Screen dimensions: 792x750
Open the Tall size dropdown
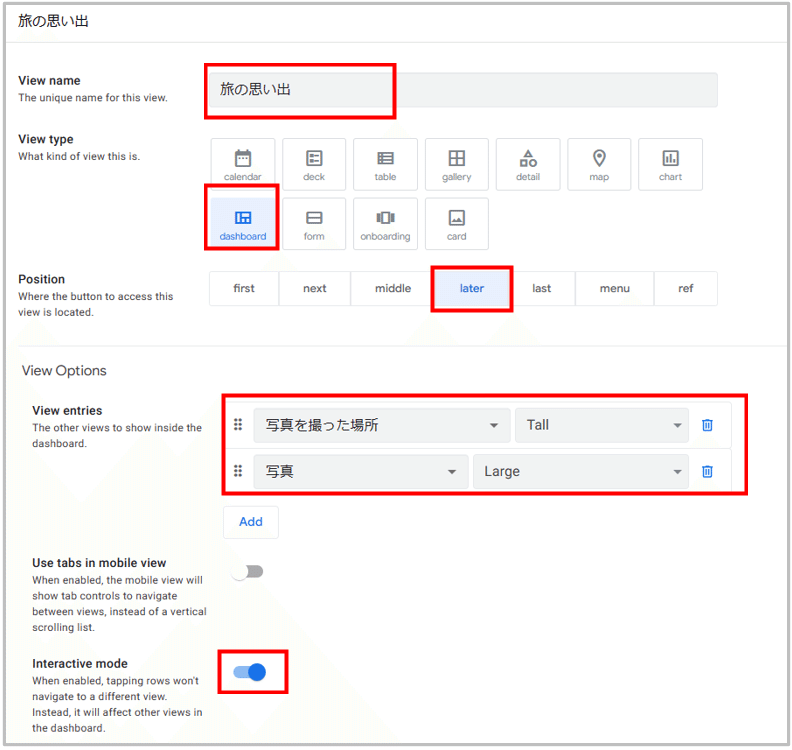click(x=602, y=425)
